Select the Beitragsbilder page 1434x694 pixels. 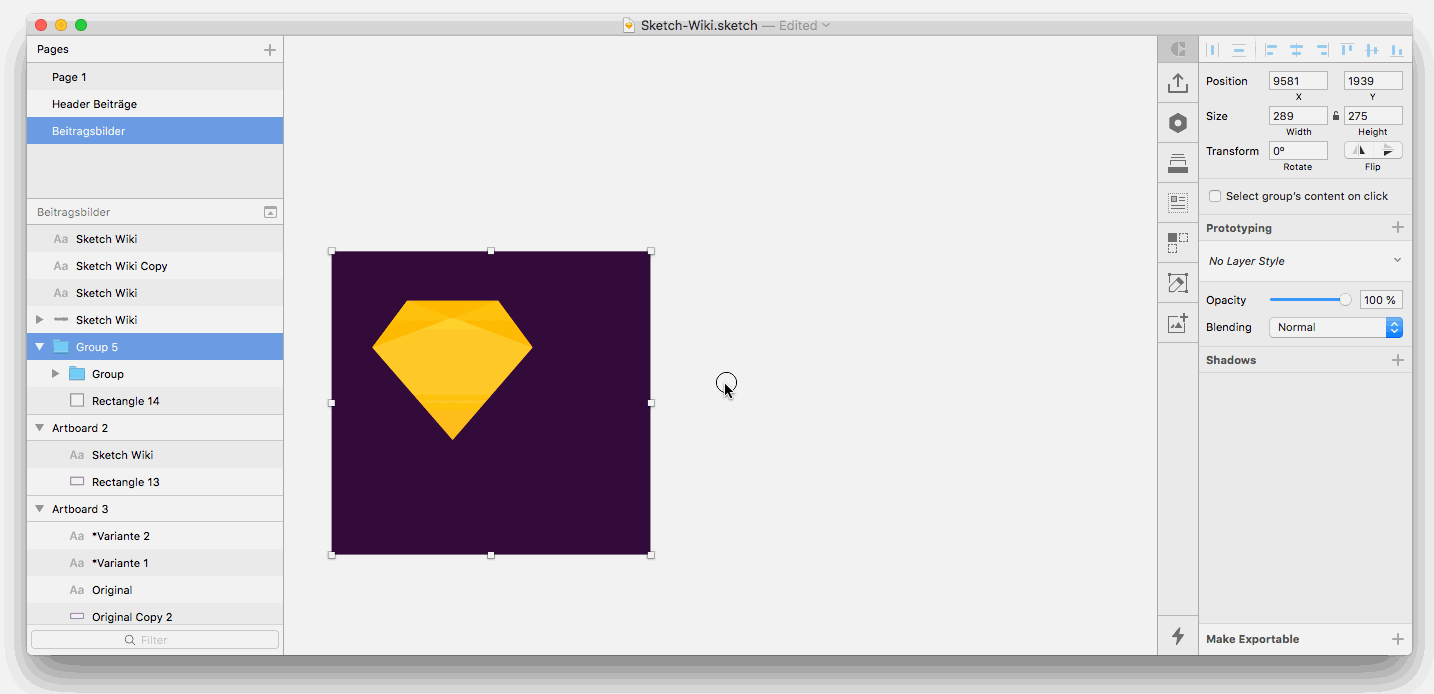point(155,131)
